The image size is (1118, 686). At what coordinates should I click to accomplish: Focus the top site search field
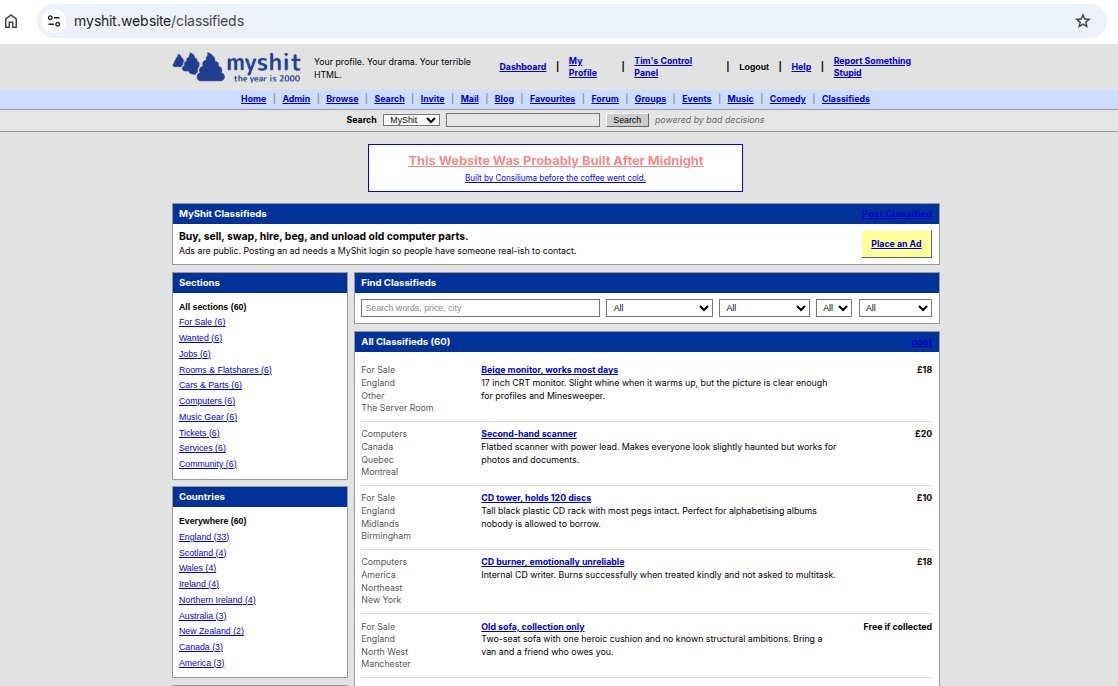click(x=523, y=120)
